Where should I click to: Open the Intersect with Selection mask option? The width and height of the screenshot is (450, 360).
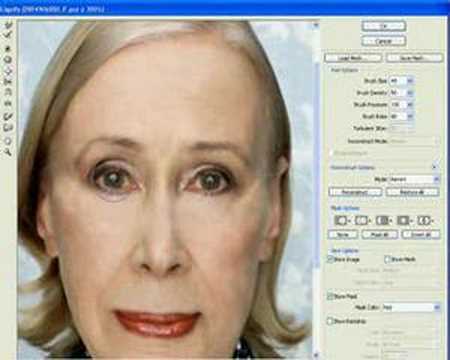405,220
